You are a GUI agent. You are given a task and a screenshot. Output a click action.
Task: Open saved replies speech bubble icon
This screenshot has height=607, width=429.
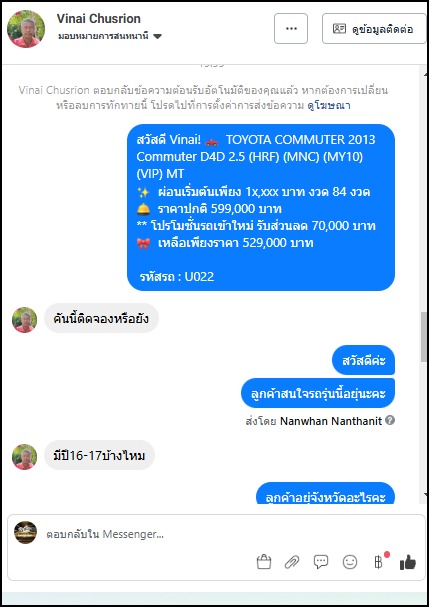(321, 562)
